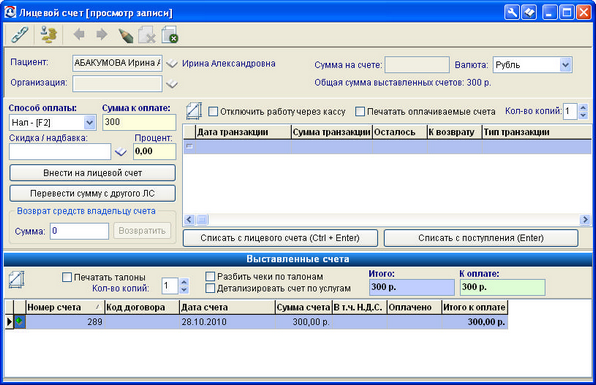
Task: Click scroll right arrow of transactions table
Action: coord(585,219)
